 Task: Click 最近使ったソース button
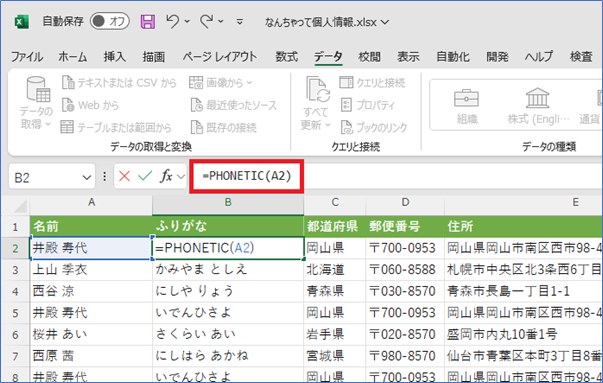click(234, 105)
